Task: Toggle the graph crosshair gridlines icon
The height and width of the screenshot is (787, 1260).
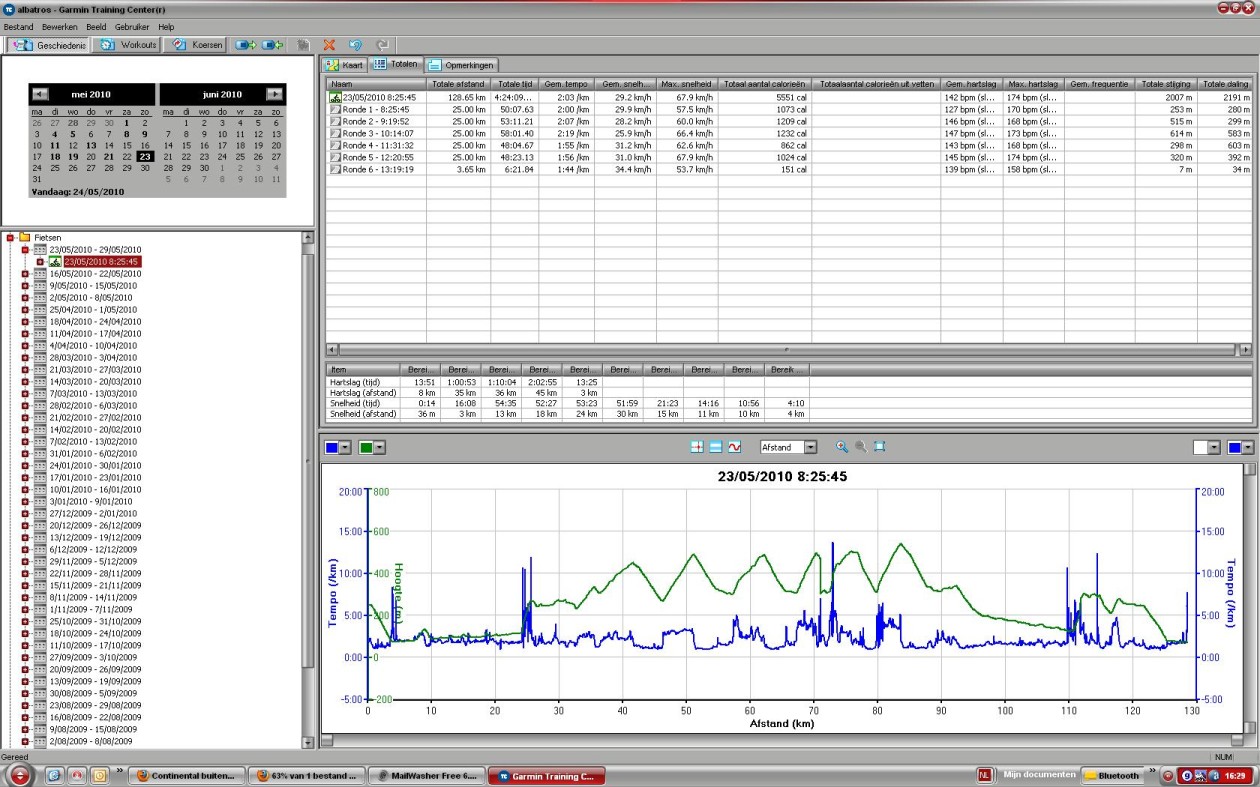Action: point(697,447)
